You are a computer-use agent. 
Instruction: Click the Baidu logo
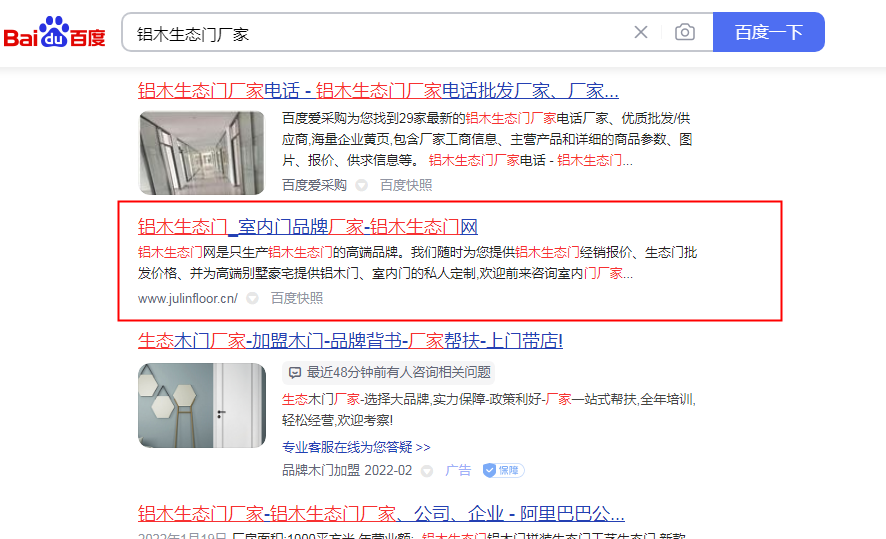(x=54, y=32)
